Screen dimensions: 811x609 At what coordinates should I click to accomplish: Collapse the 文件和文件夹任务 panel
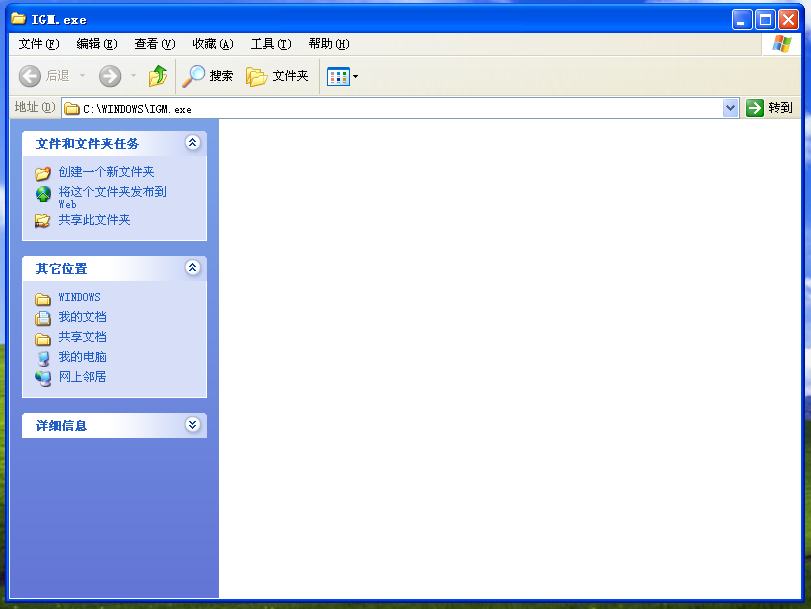[192, 142]
